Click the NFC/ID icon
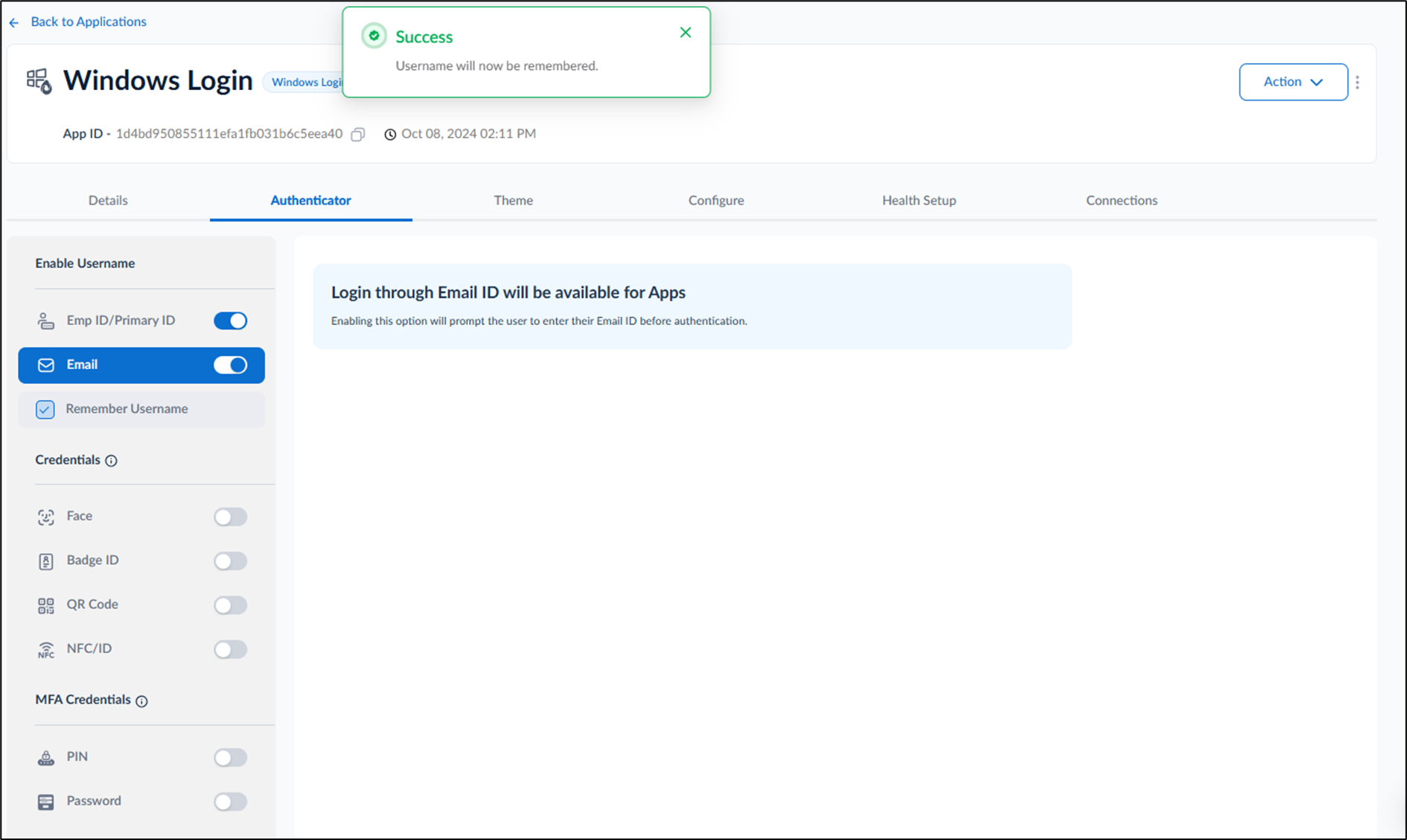 [x=46, y=650]
